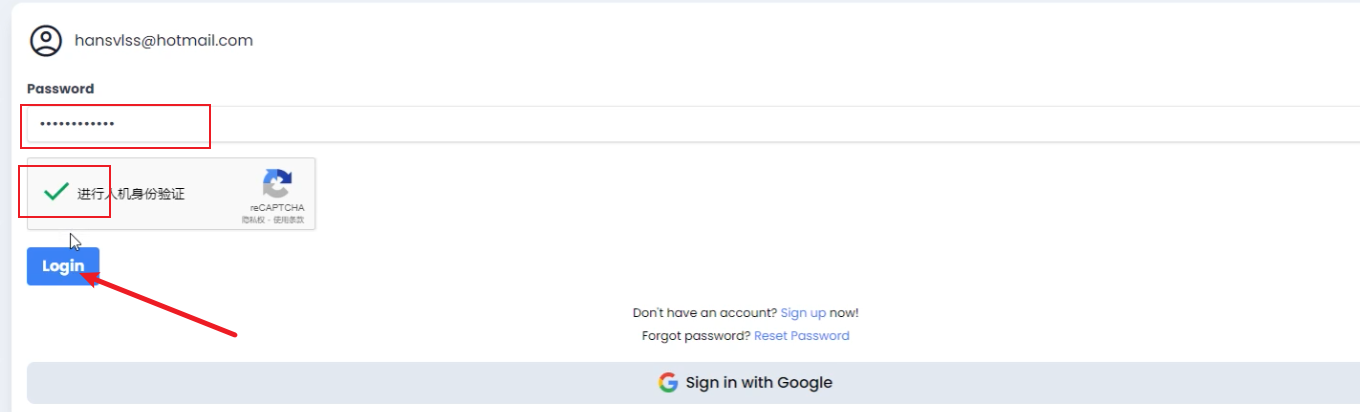Click the word "now!" after Sign up
This screenshot has width=1360, height=412.
click(x=844, y=313)
